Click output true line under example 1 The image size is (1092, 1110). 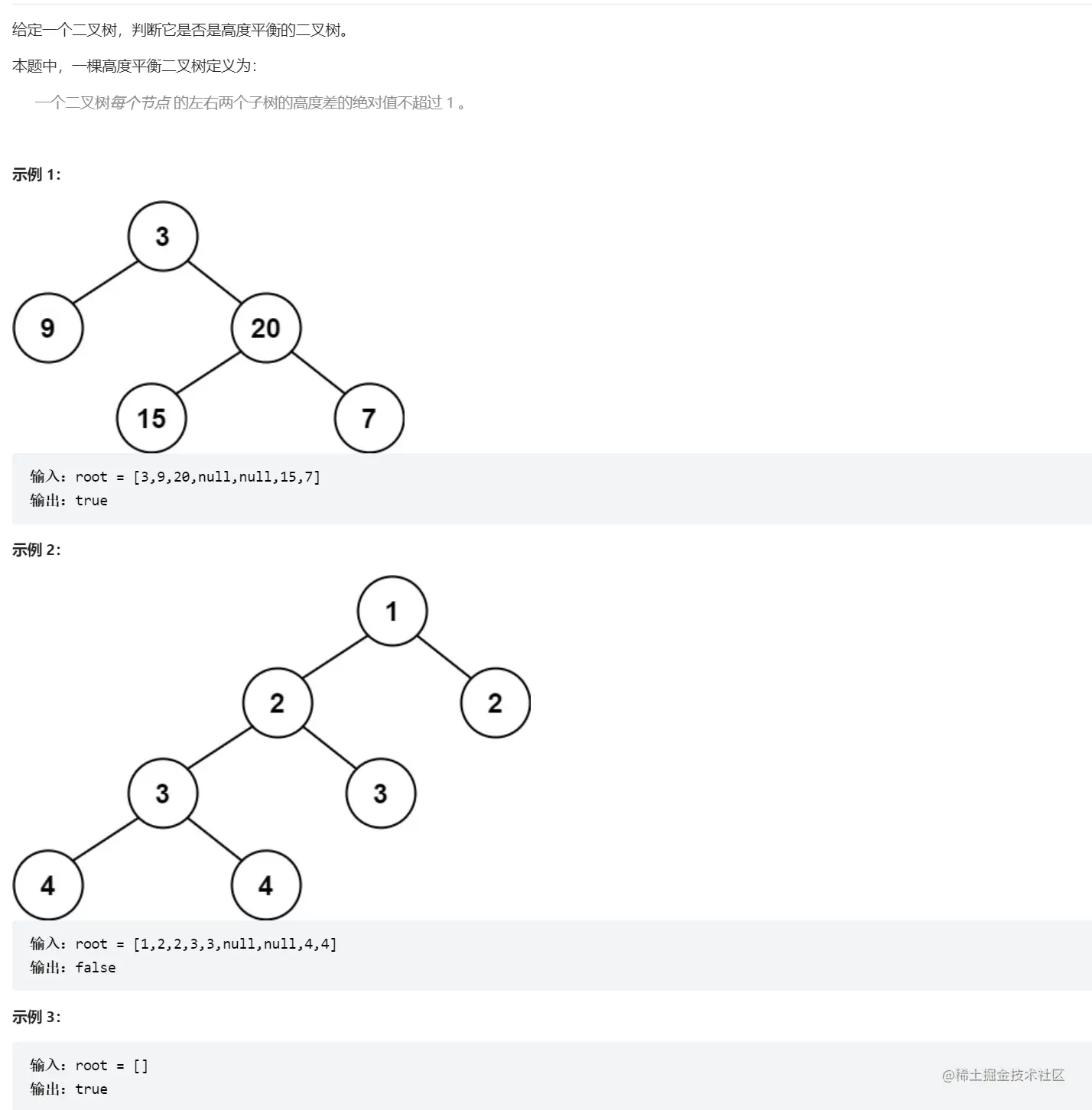[x=69, y=500]
